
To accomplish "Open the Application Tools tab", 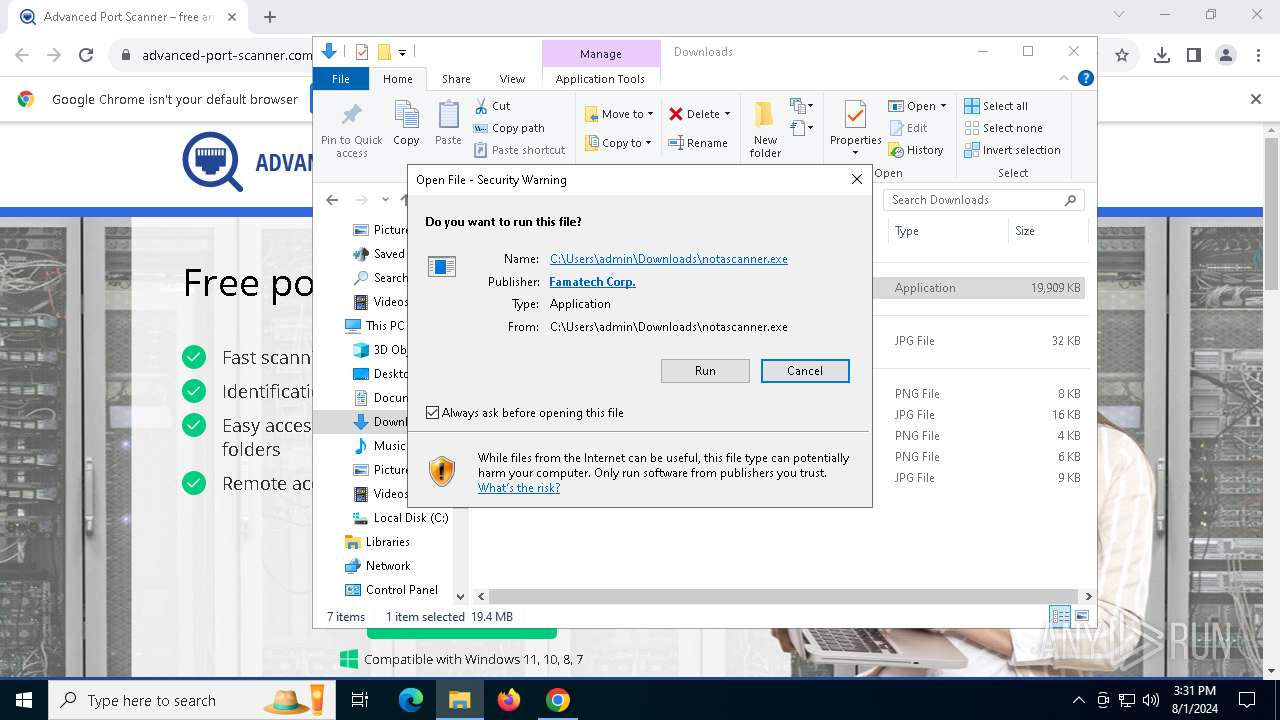I will point(600,79).
